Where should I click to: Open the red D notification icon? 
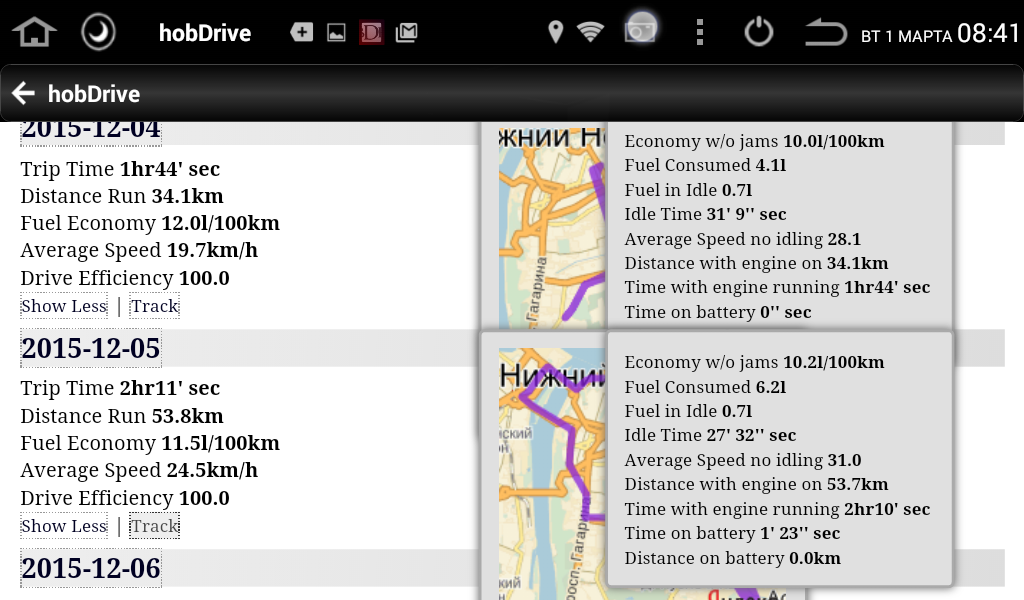coord(371,32)
